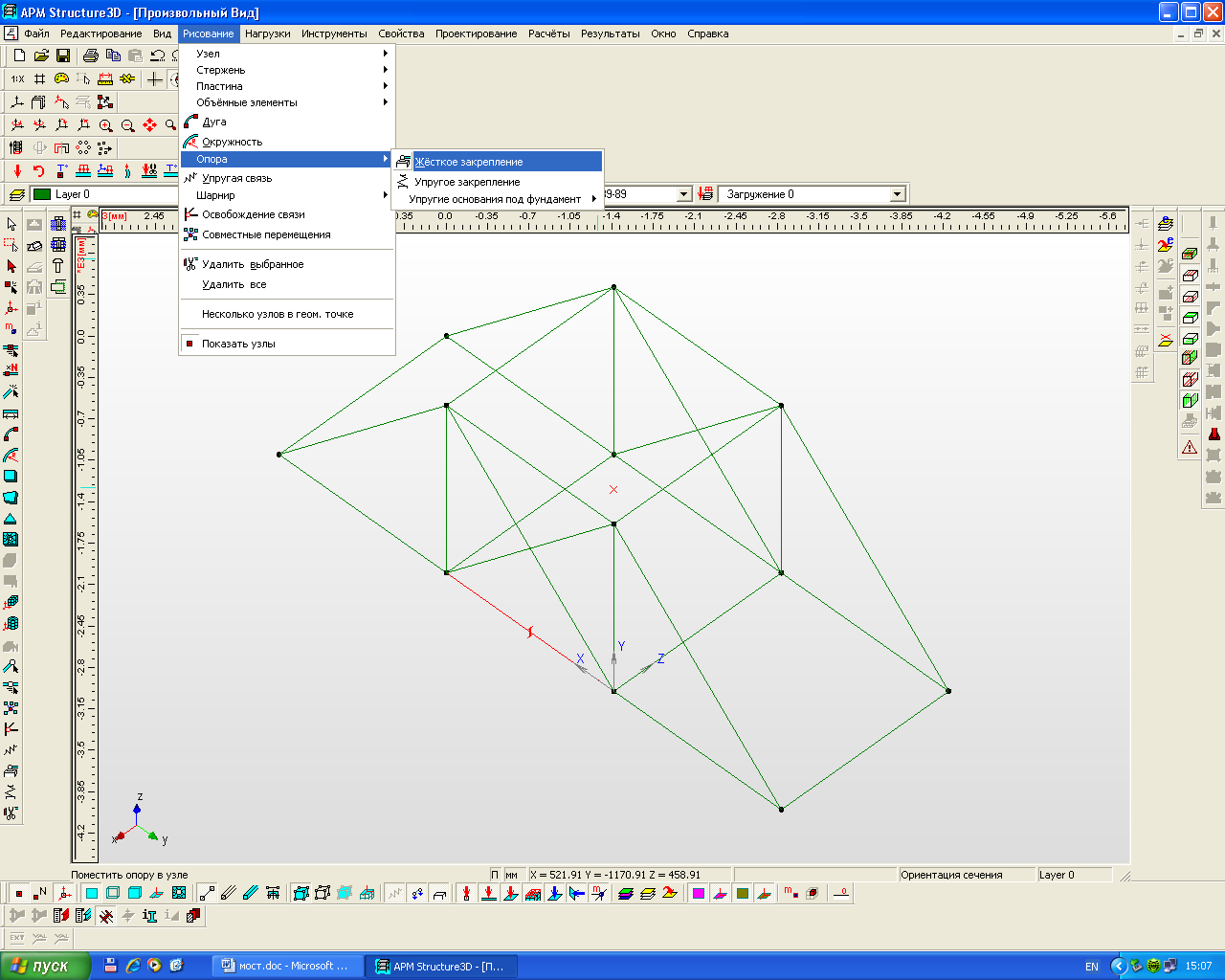
Task: Select 'Упругая связь' menu entry
Action: coord(287,178)
